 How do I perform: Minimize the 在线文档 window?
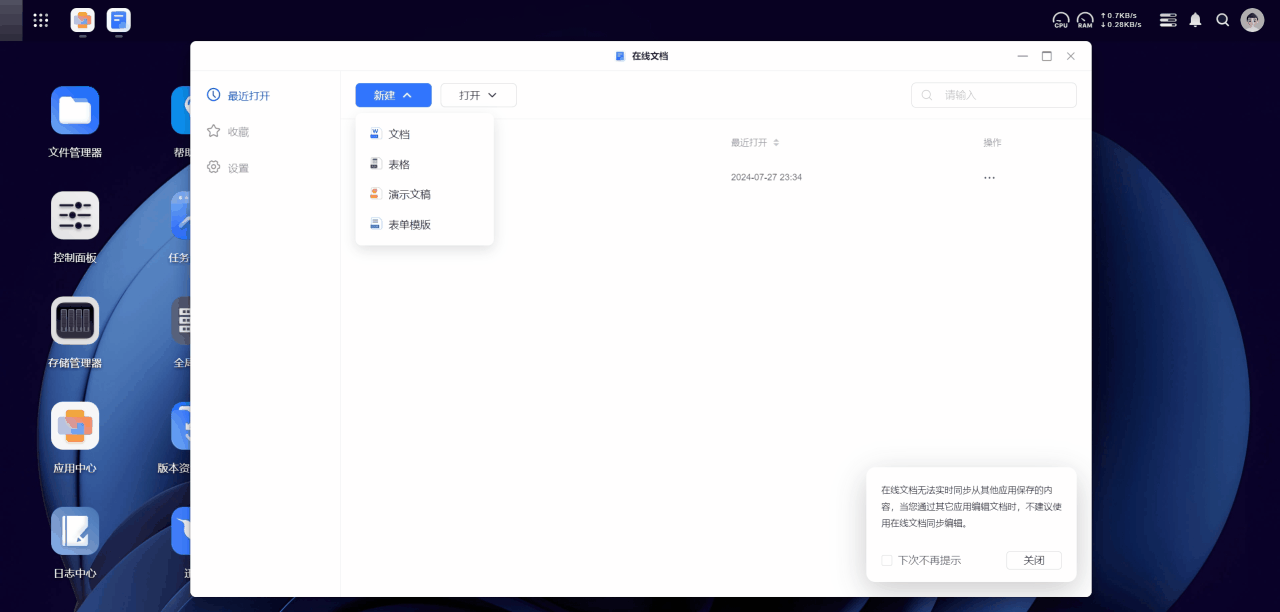[1022, 56]
